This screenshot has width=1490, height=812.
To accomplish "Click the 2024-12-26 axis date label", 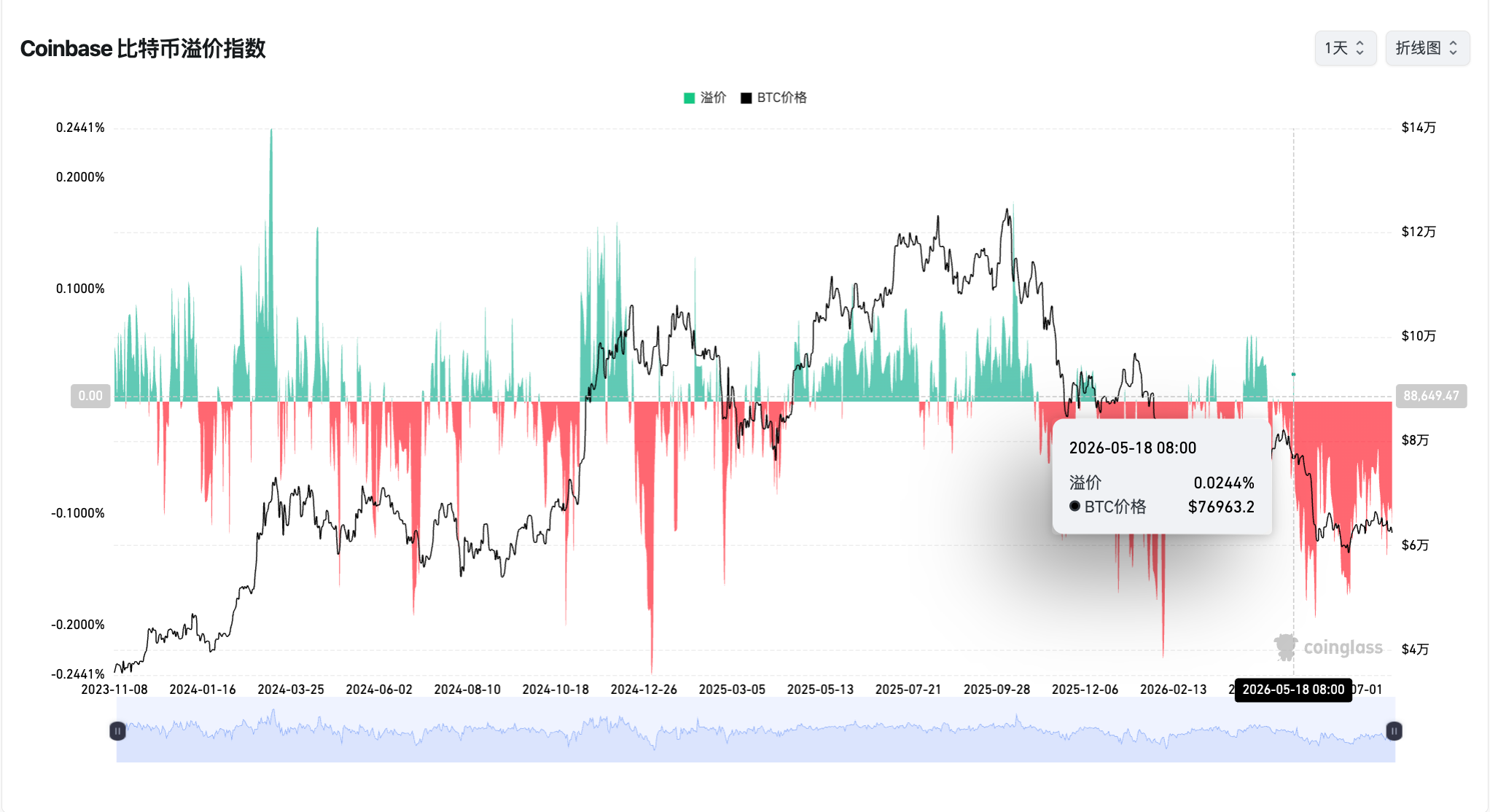I will tap(644, 690).
